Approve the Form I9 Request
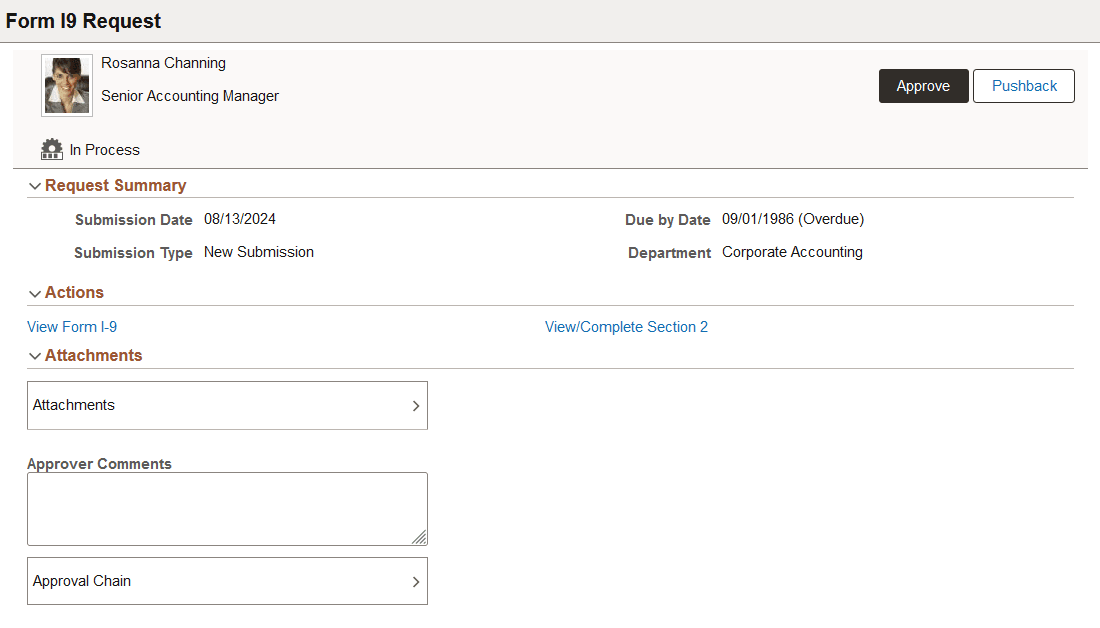1100x628 pixels. click(x=923, y=86)
